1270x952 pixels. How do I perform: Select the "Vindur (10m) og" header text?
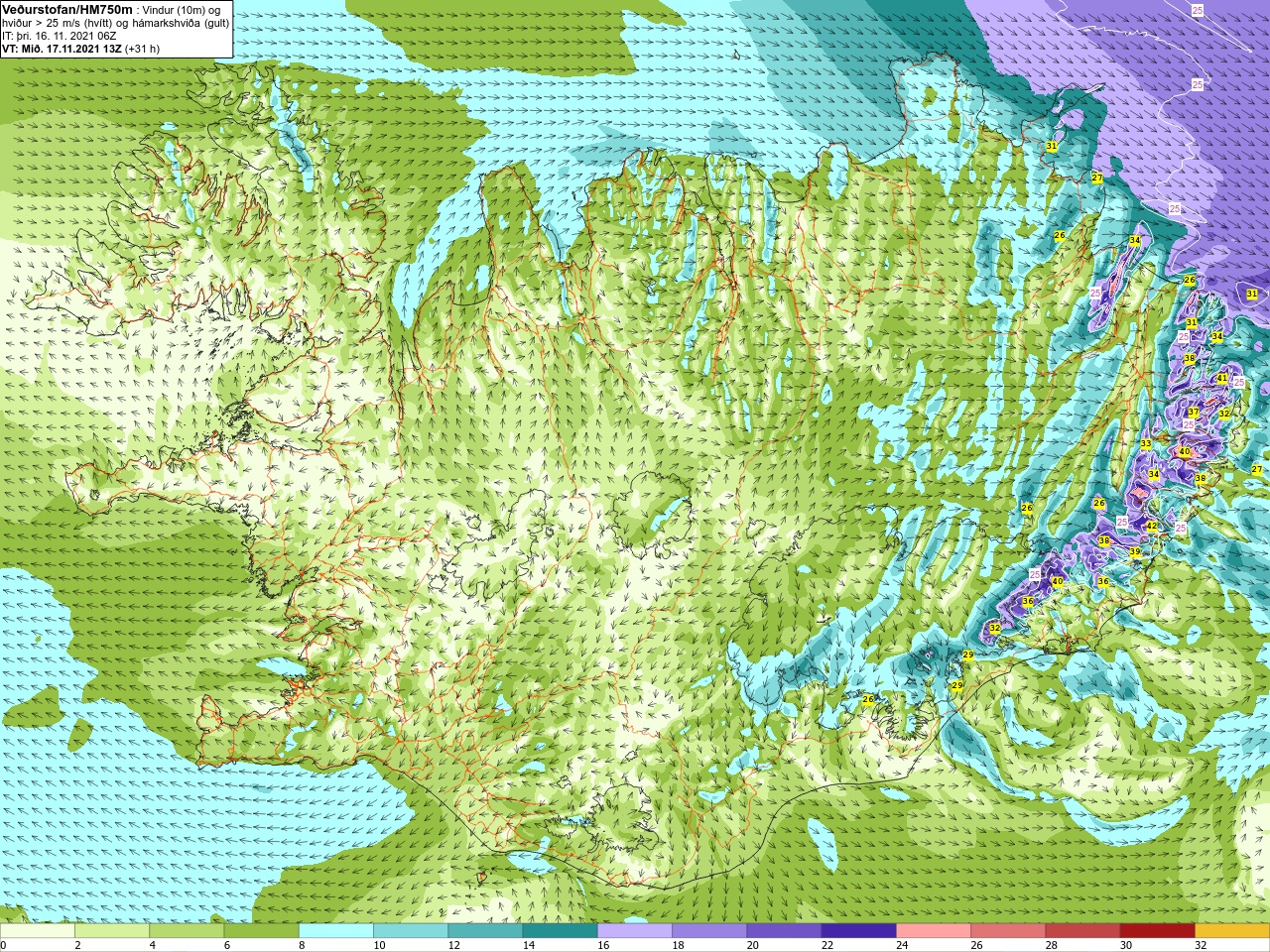[x=182, y=10]
